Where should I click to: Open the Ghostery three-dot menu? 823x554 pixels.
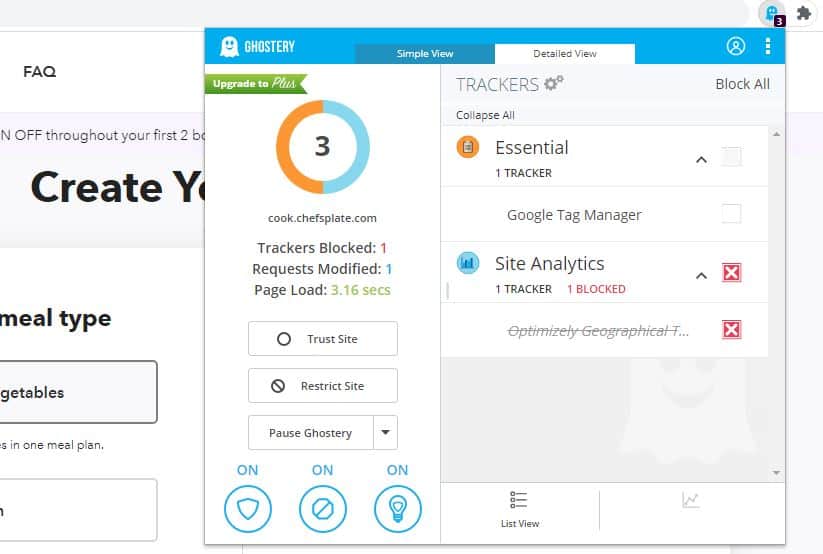click(x=767, y=46)
